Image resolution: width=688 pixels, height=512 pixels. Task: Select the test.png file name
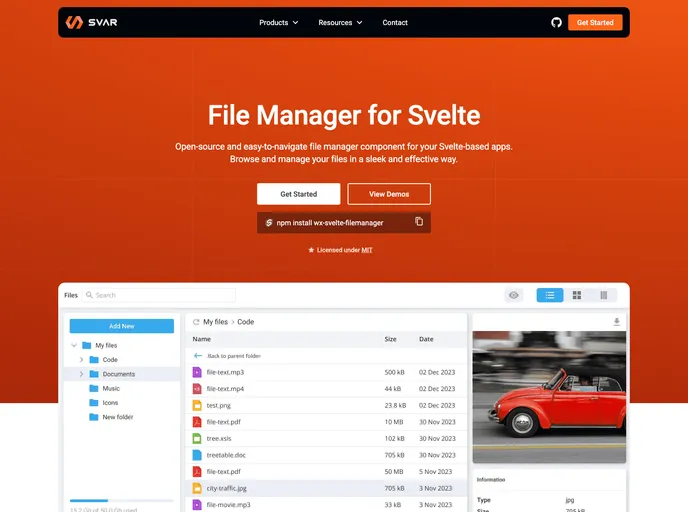tap(219, 405)
